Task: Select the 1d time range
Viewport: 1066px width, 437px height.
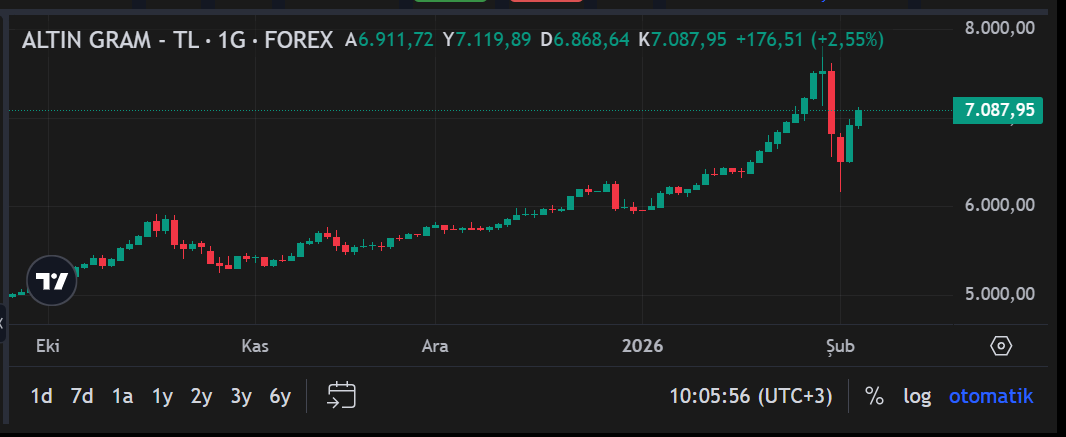Action: tap(41, 396)
